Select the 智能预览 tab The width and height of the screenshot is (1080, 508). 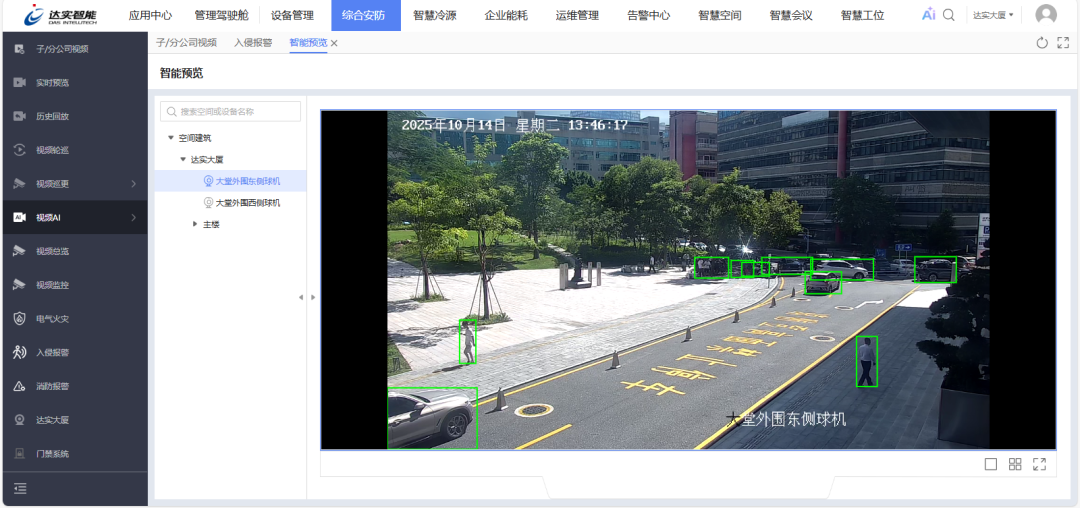[x=308, y=43]
